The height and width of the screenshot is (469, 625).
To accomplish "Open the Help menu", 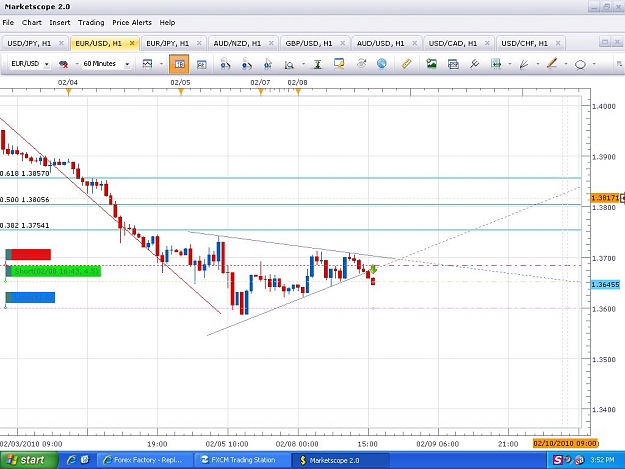I will click(167, 23).
